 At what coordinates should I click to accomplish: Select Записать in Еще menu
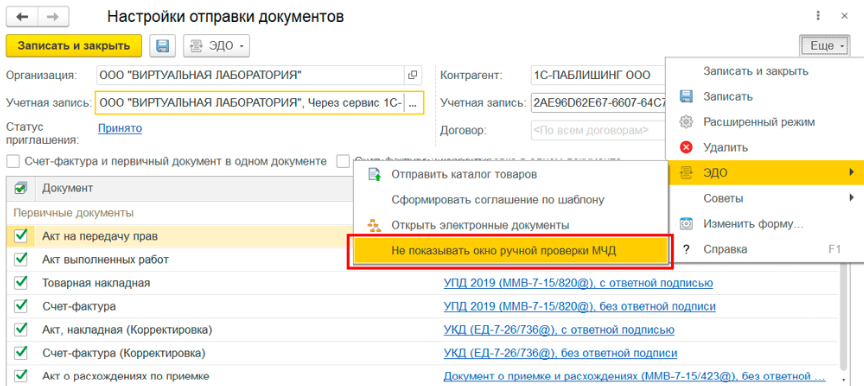click(x=728, y=96)
